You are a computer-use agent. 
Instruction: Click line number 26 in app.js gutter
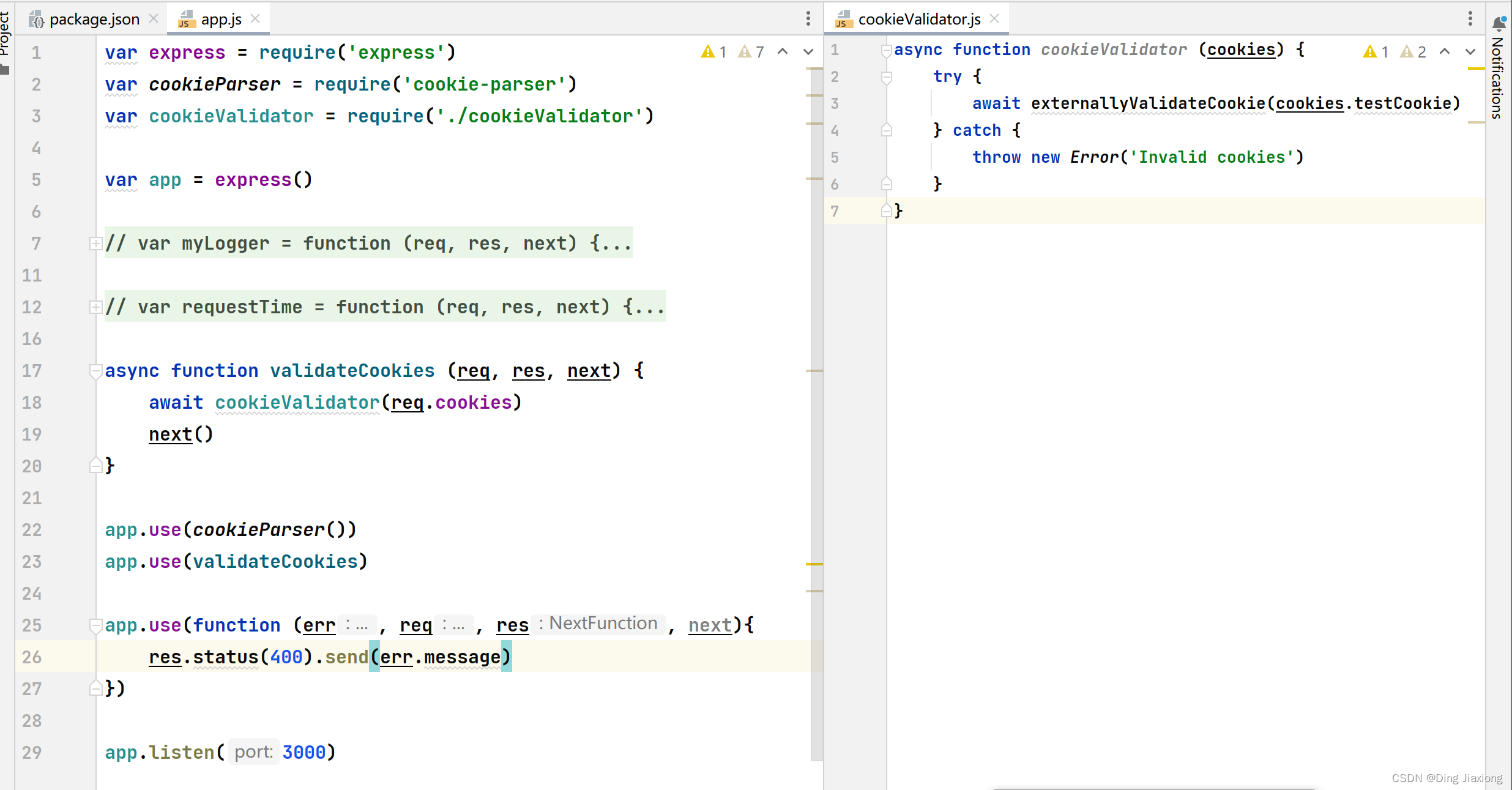click(x=32, y=657)
